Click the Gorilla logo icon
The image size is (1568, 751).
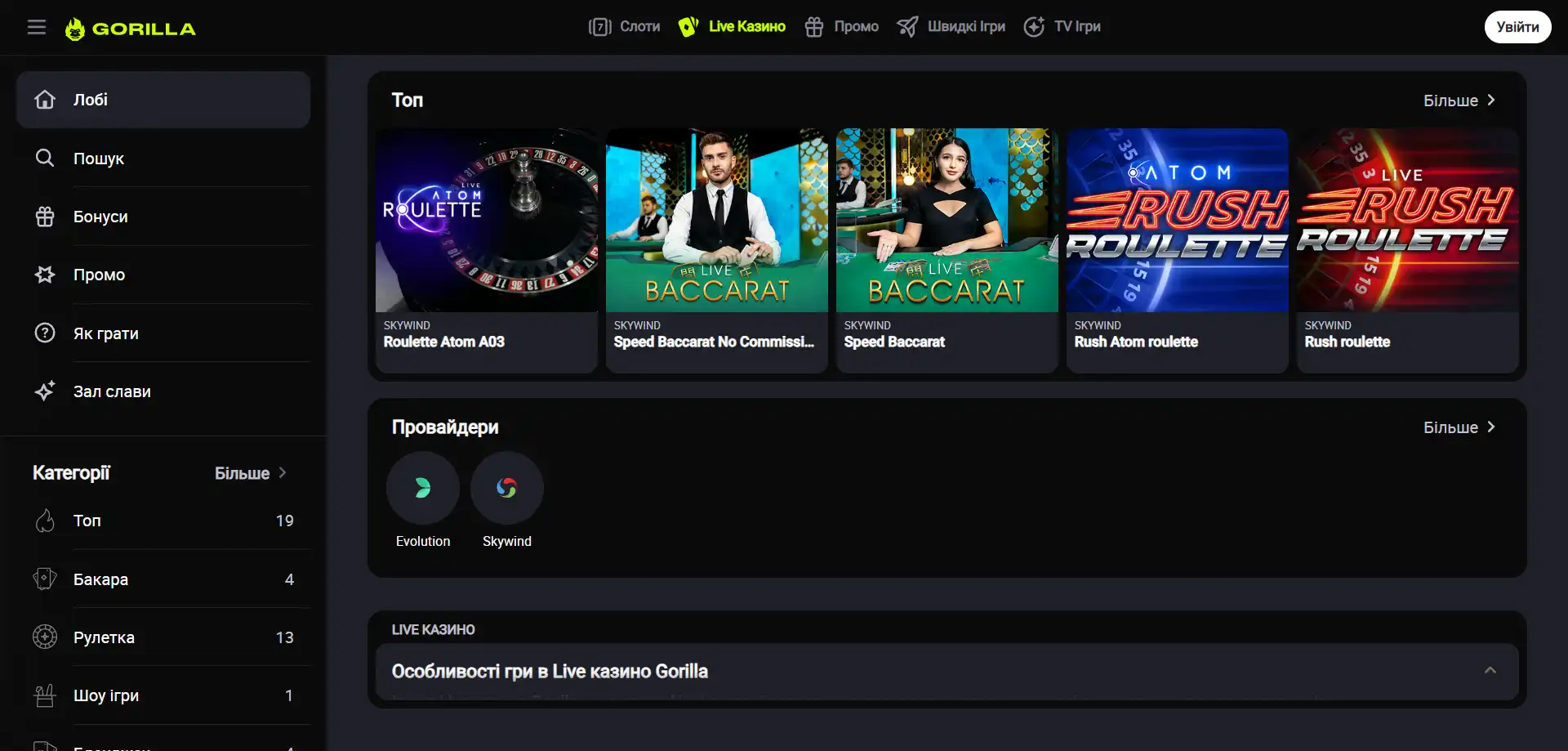[x=75, y=29]
